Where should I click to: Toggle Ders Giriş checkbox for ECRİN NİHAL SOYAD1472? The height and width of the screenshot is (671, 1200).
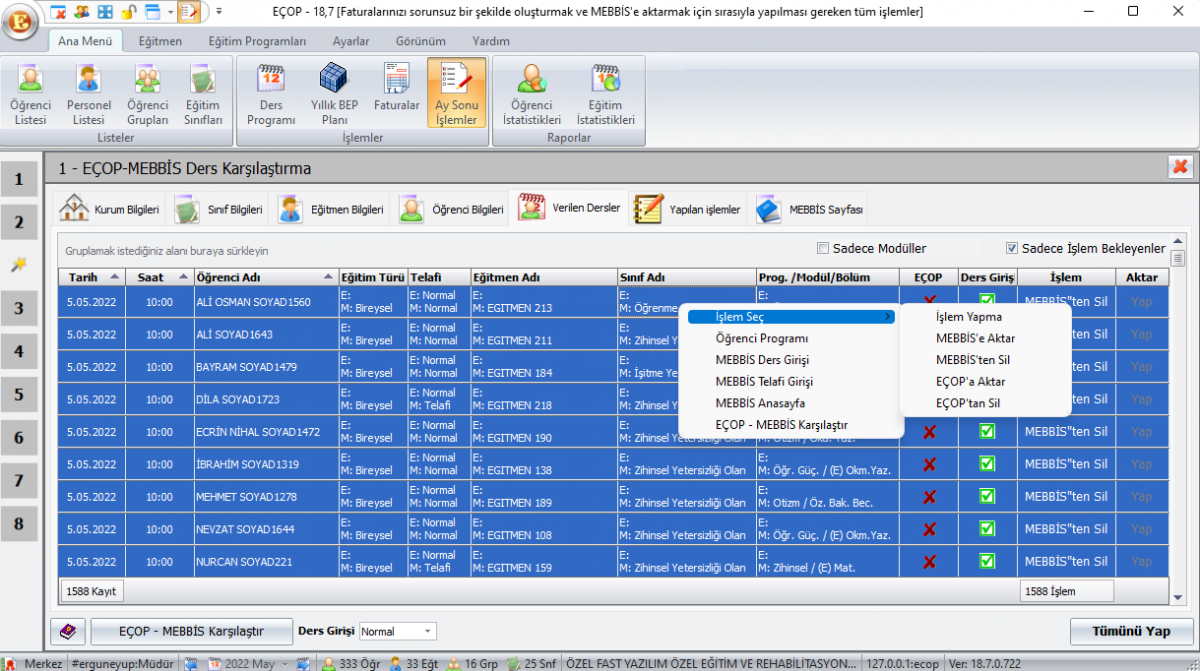point(987,431)
